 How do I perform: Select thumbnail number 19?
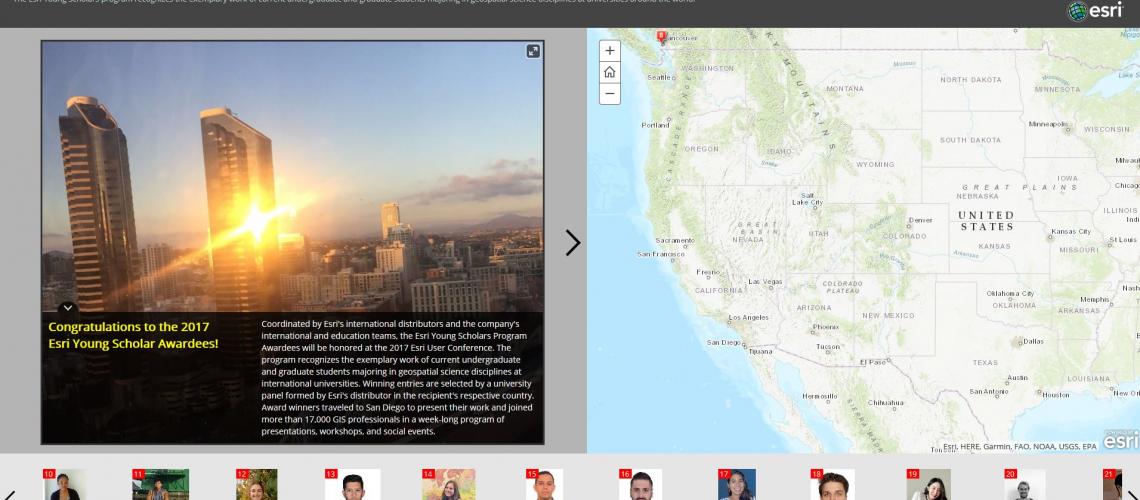[x=928, y=484]
